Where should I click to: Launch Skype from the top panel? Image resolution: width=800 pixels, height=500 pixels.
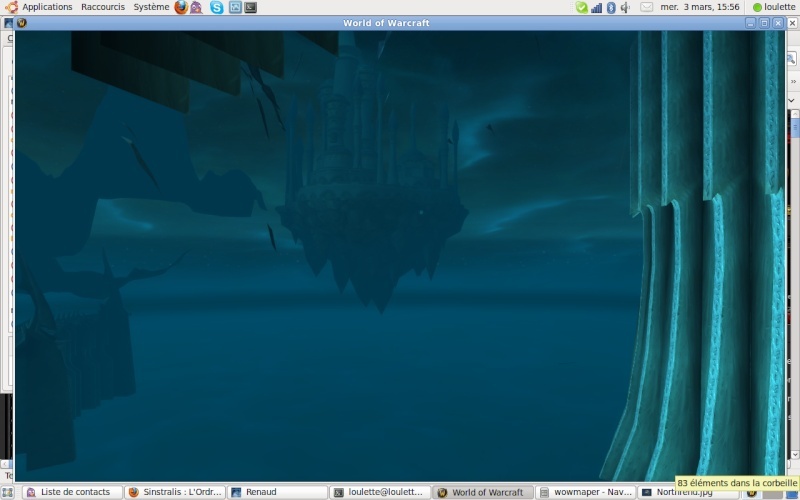(x=216, y=7)
